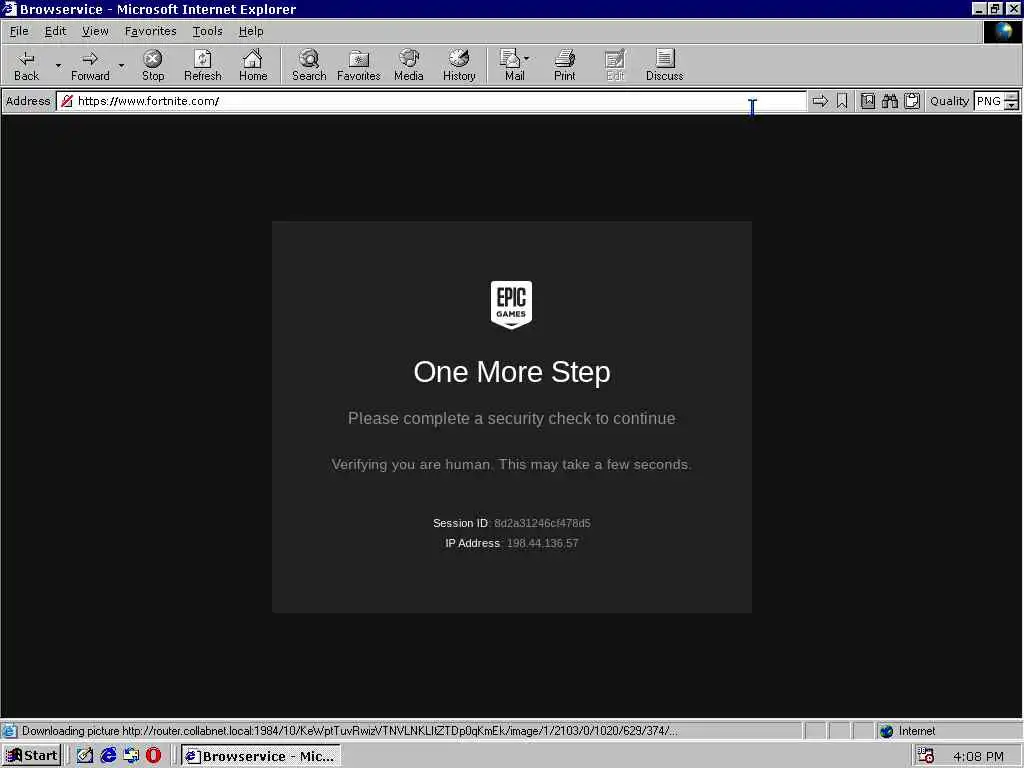Open the Edit menu
1024x768 pixels.
point(56,31)
